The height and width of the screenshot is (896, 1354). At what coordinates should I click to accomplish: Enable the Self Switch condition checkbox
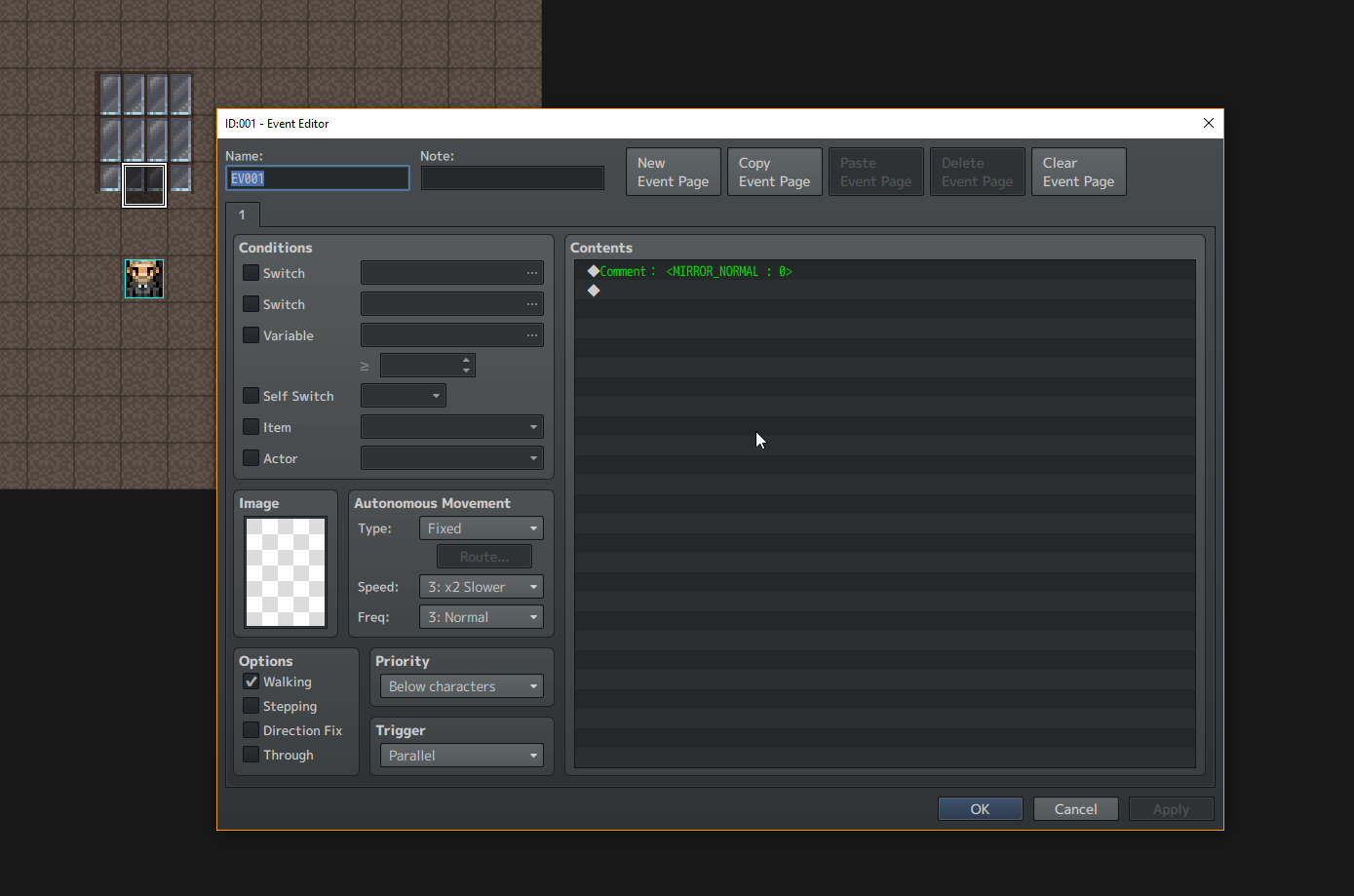tap(251, 396)
